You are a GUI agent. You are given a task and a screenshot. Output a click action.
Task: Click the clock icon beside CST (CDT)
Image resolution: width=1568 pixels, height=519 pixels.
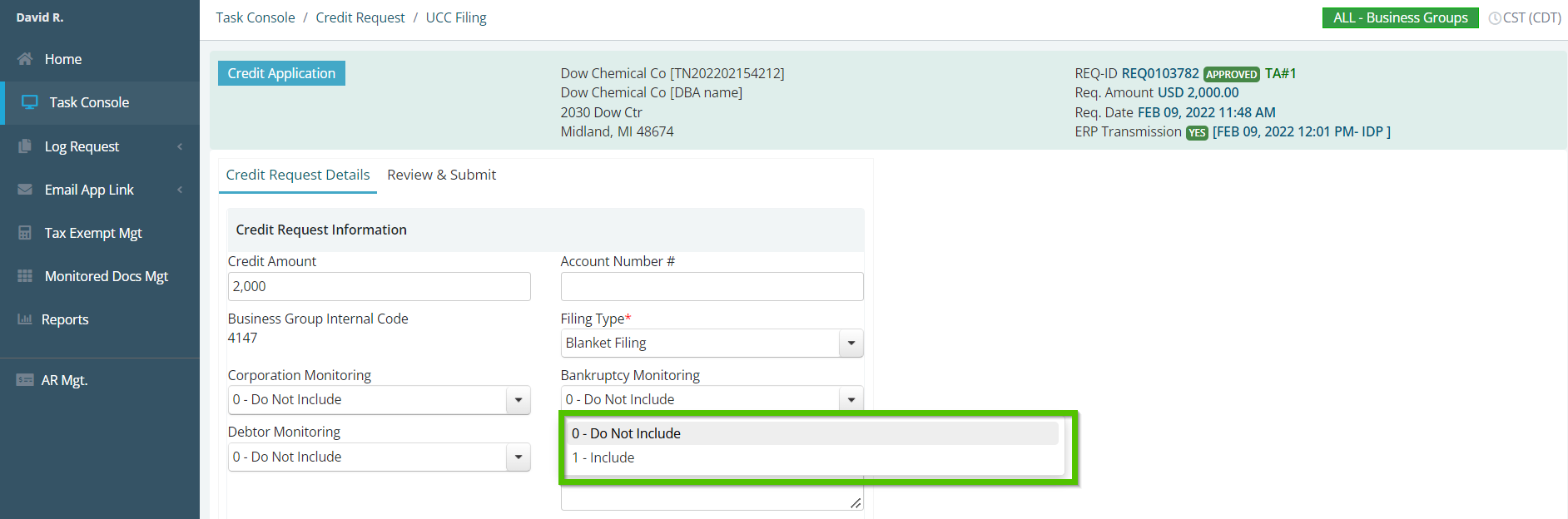pyautogui.click(x=1495, y=18)
